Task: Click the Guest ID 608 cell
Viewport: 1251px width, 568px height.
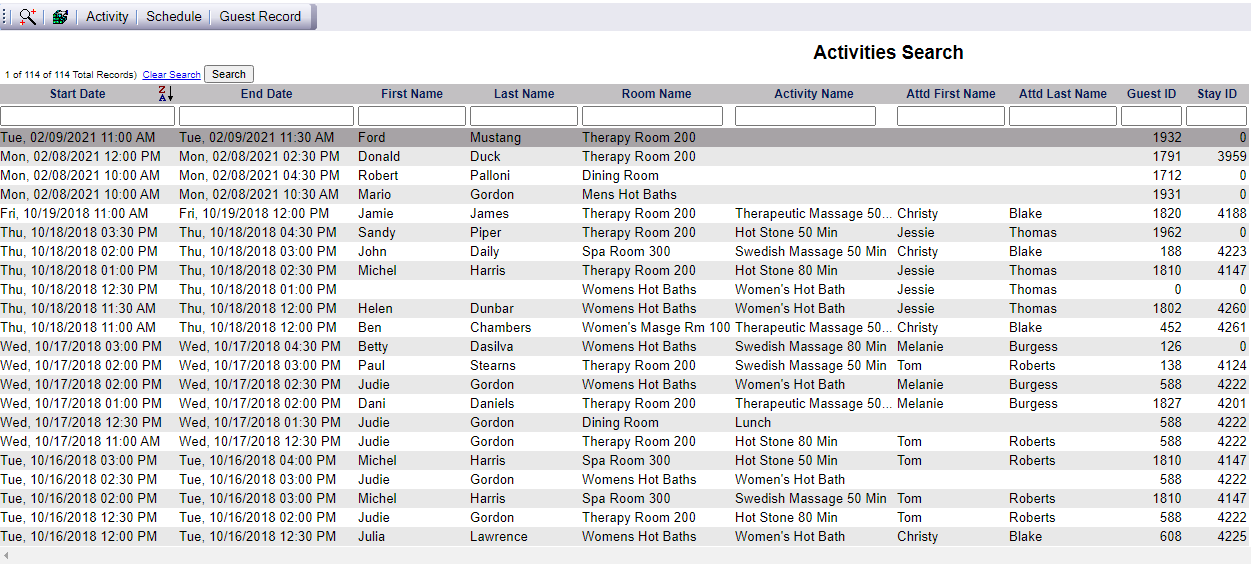Action: coord(1170,536)
